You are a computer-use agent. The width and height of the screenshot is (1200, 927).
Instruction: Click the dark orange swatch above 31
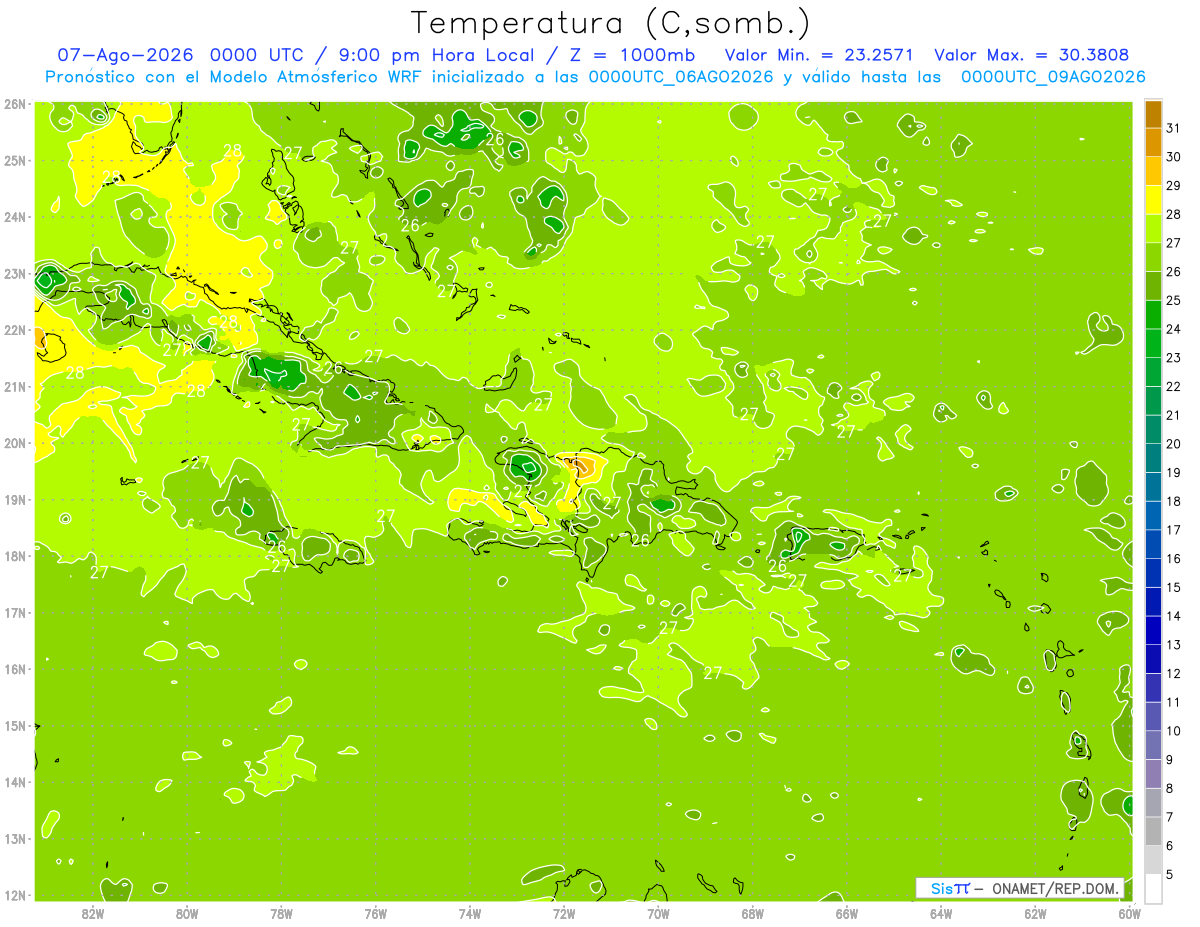tap(1153, 114)
